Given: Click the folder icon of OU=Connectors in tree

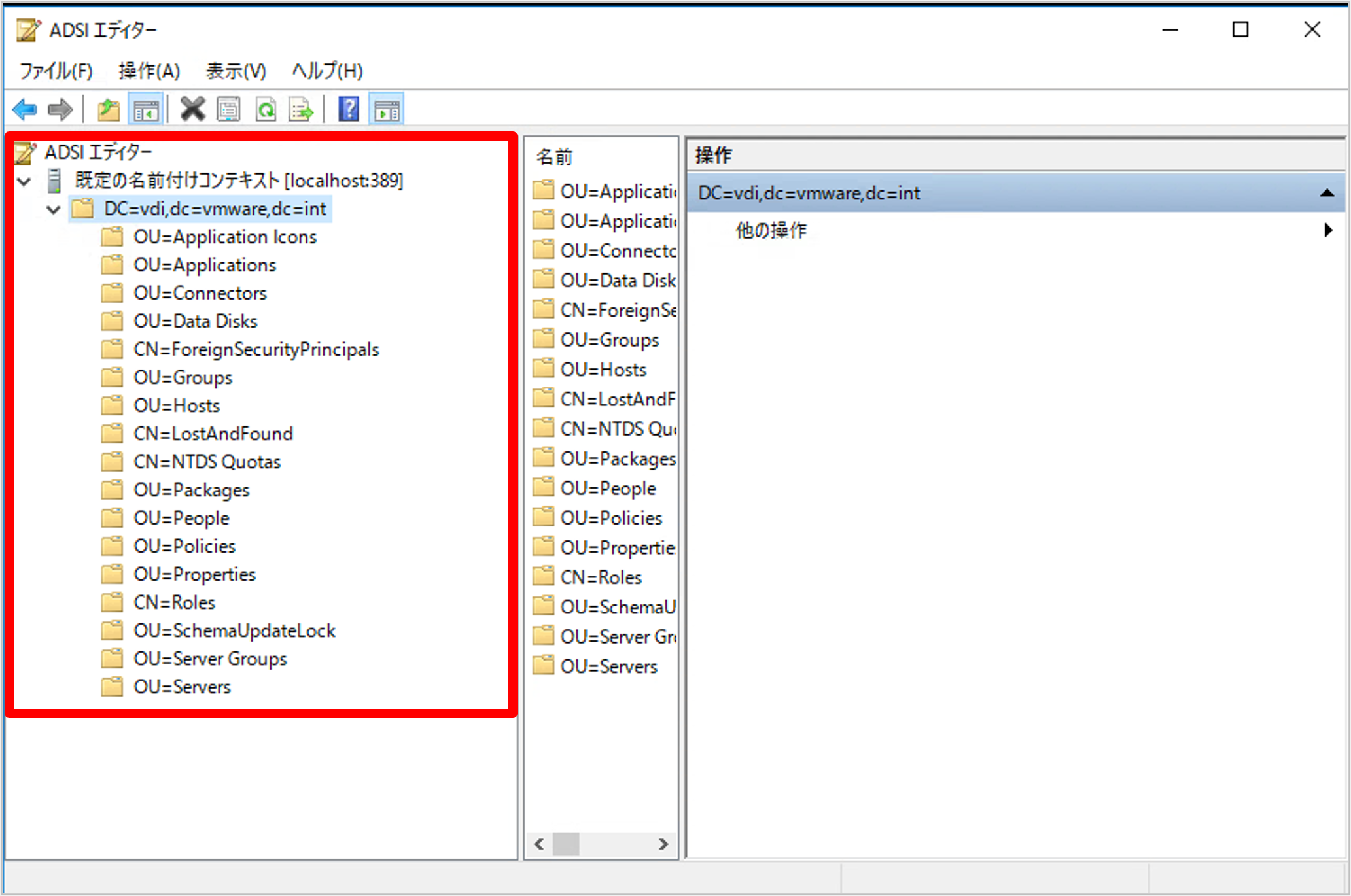Looking at the screenshot, I should coord(112,293).
